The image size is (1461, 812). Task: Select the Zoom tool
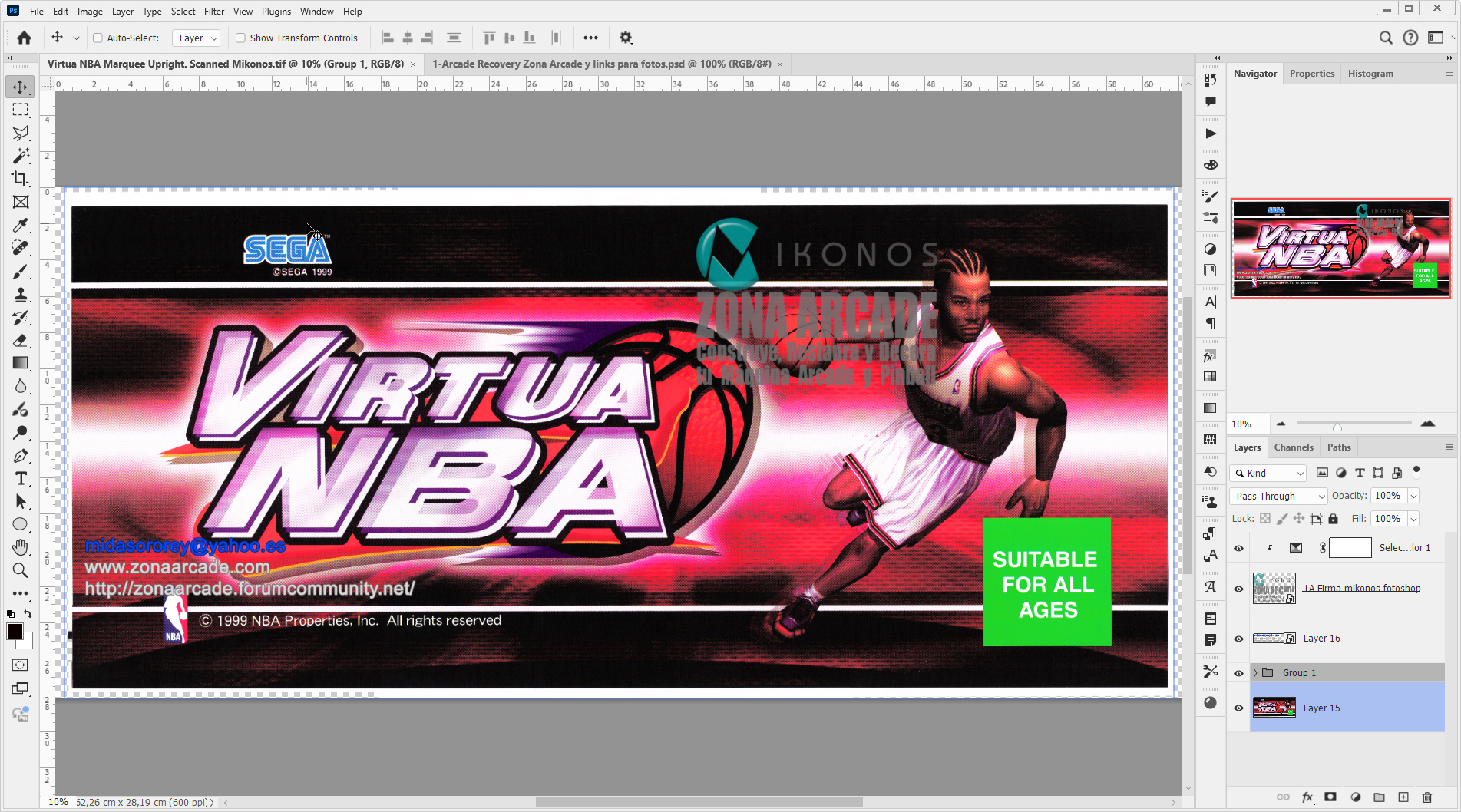[x=19, y=570]
